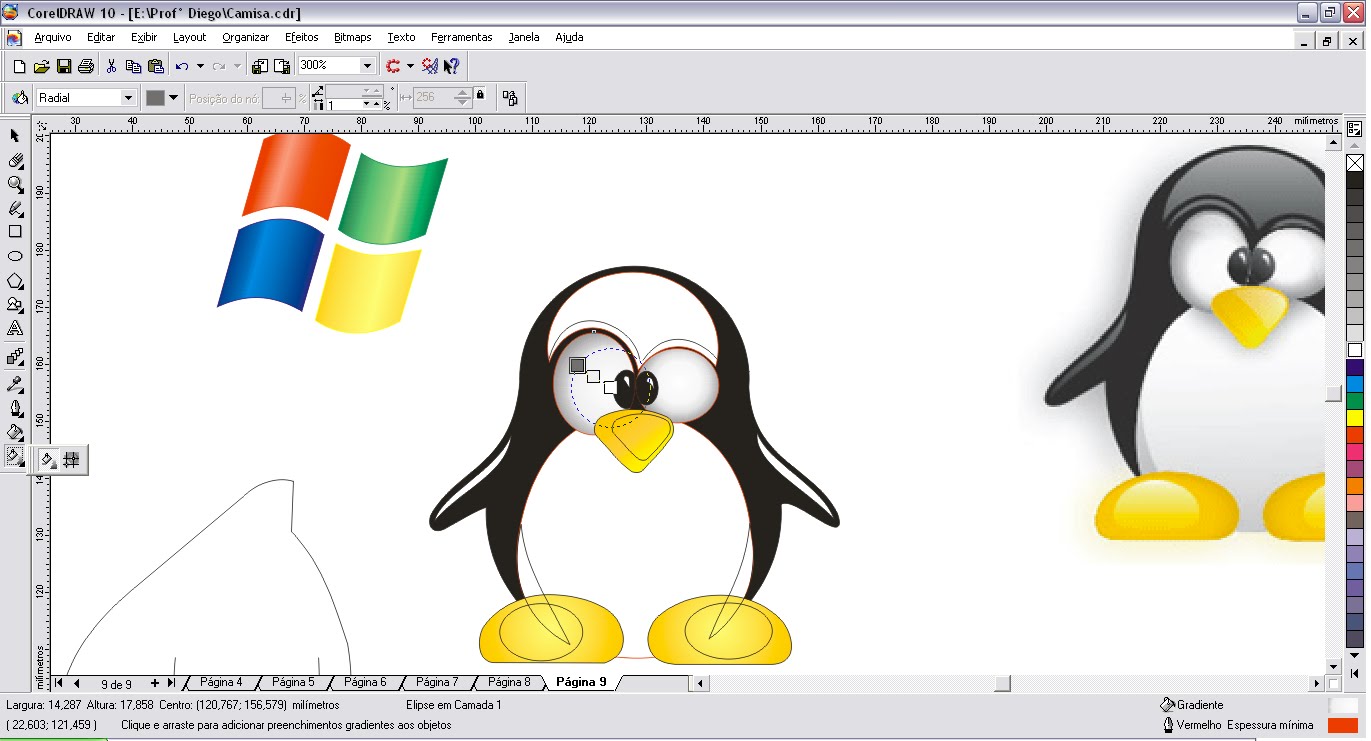Go to the last page button
Viewport: 1371px width, 741px height.
171,683
